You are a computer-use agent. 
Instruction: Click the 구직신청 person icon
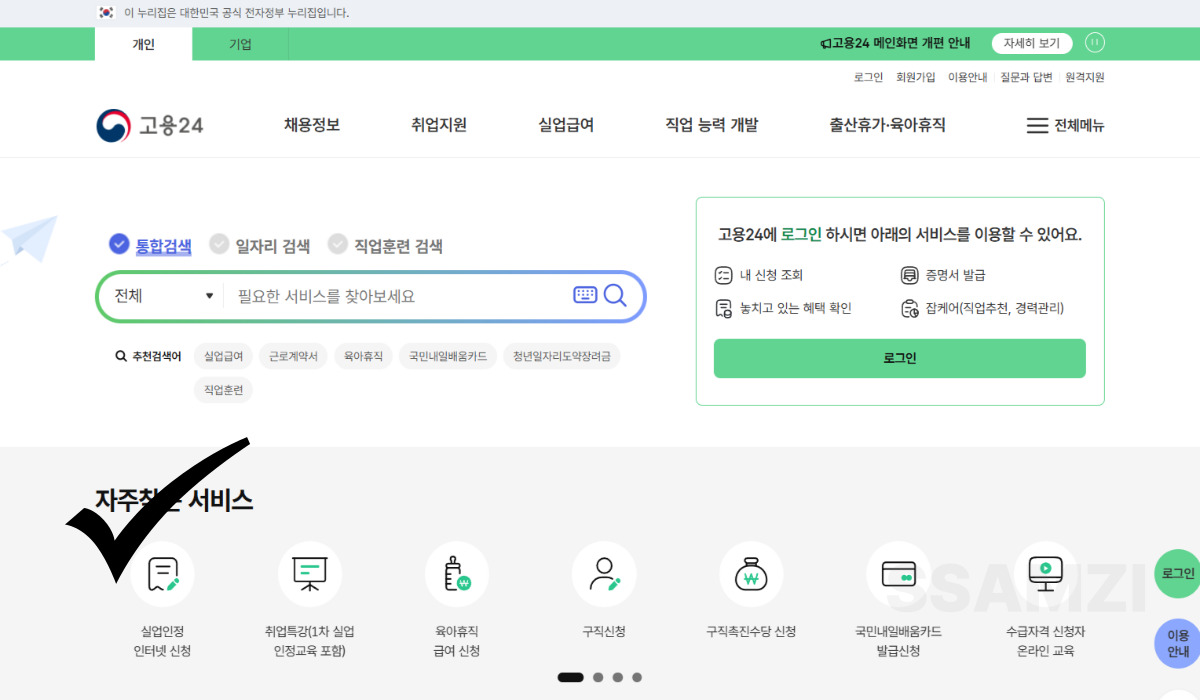pyautogui.click(x=604, y=574)
